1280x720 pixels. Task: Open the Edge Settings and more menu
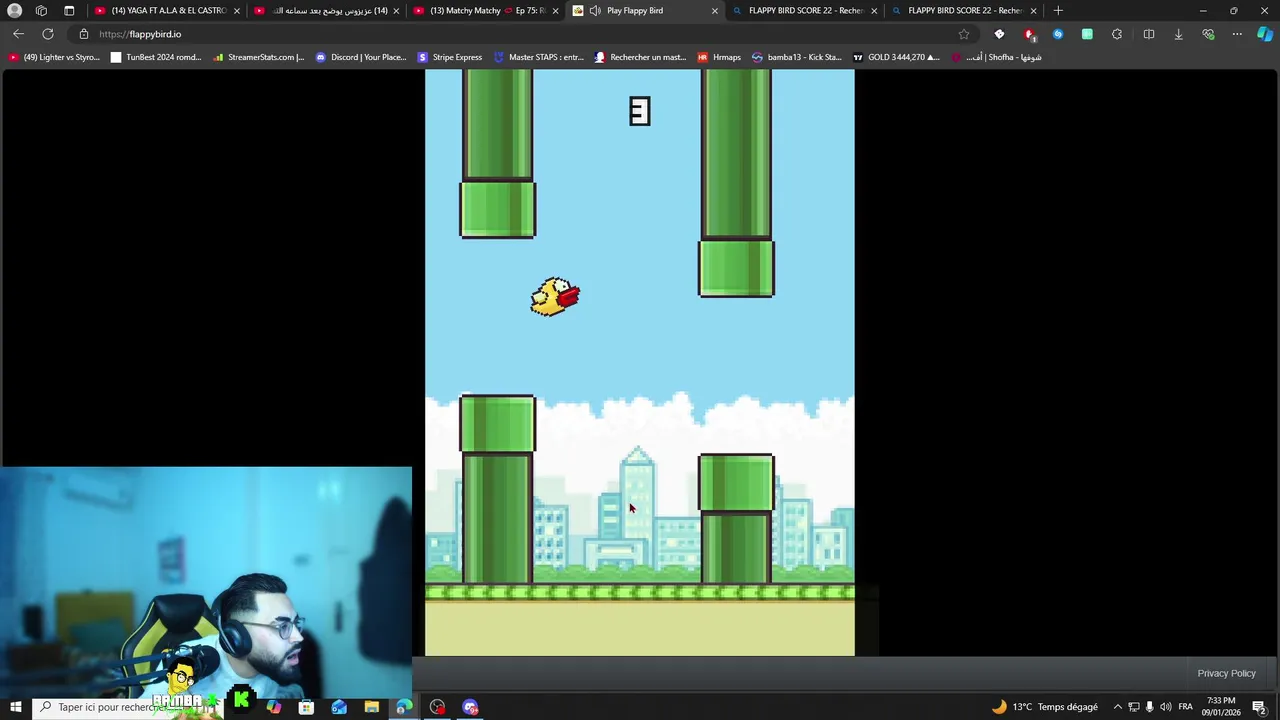pyautogui.click(x=1237, y=34)
